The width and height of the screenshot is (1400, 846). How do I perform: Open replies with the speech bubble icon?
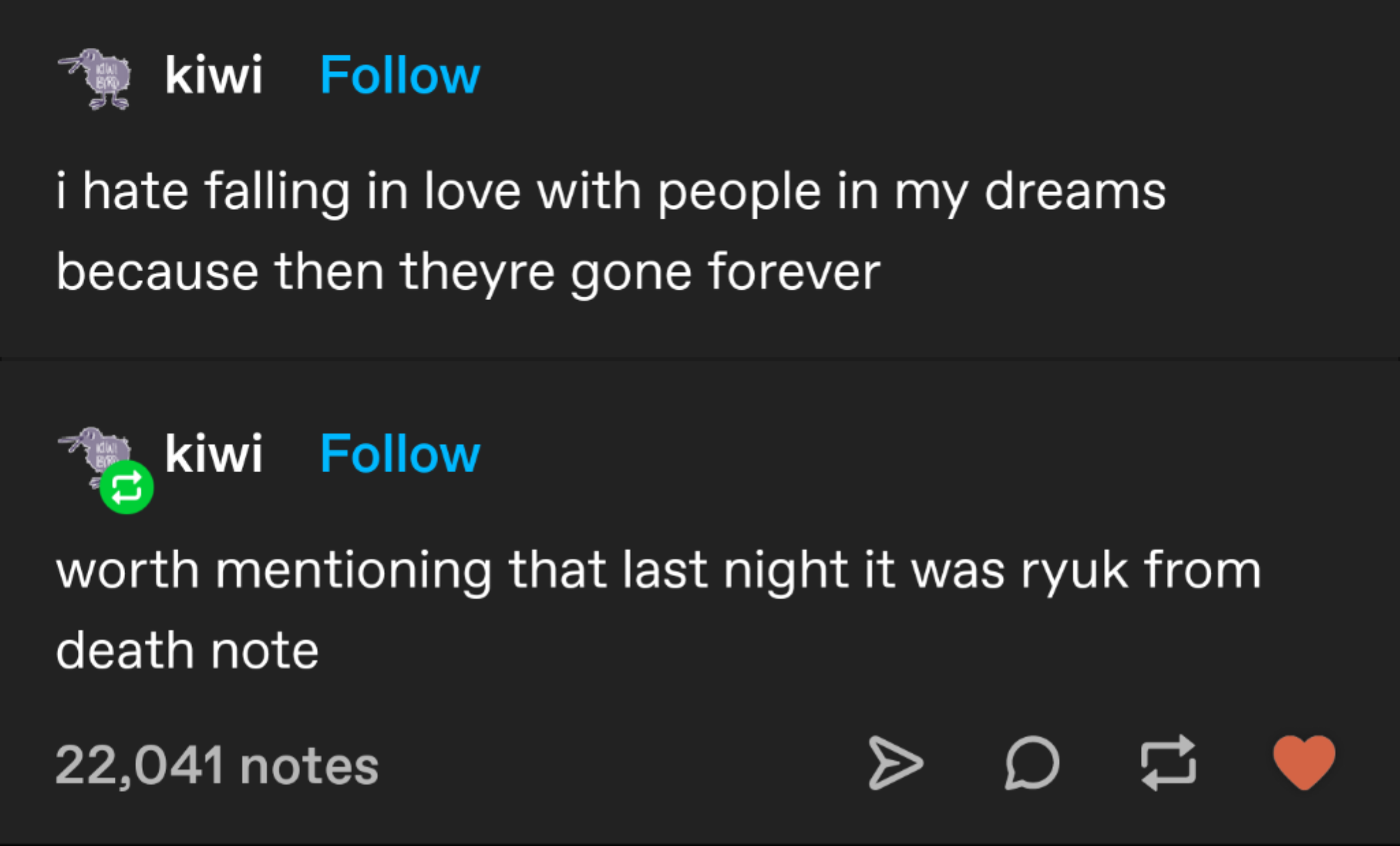(x=1032, y=763)
